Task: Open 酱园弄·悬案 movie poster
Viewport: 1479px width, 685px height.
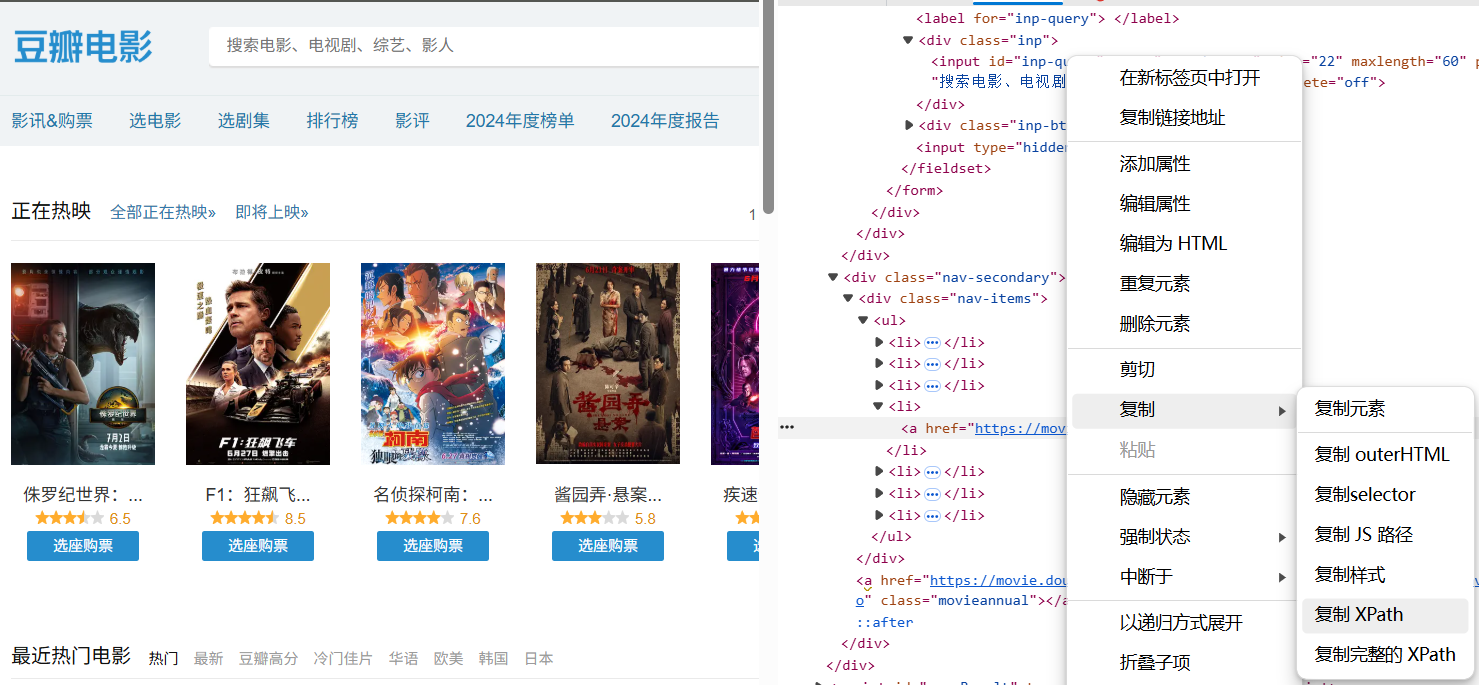Action: point(608,364)
